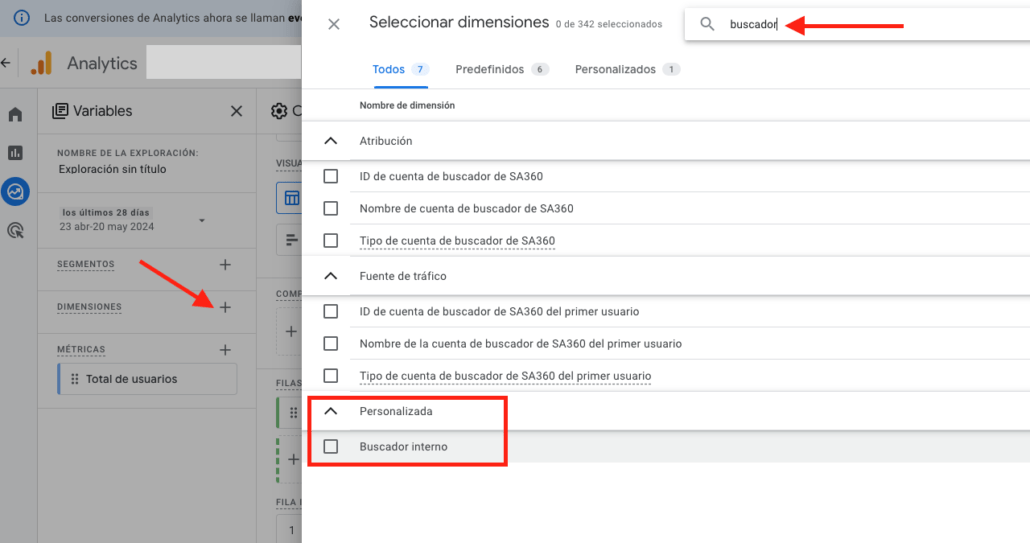Switch to the Personalizados tab

pos(627,69)
